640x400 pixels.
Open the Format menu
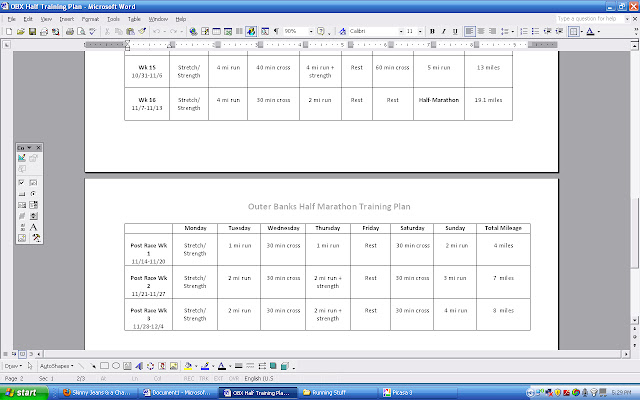90,19
